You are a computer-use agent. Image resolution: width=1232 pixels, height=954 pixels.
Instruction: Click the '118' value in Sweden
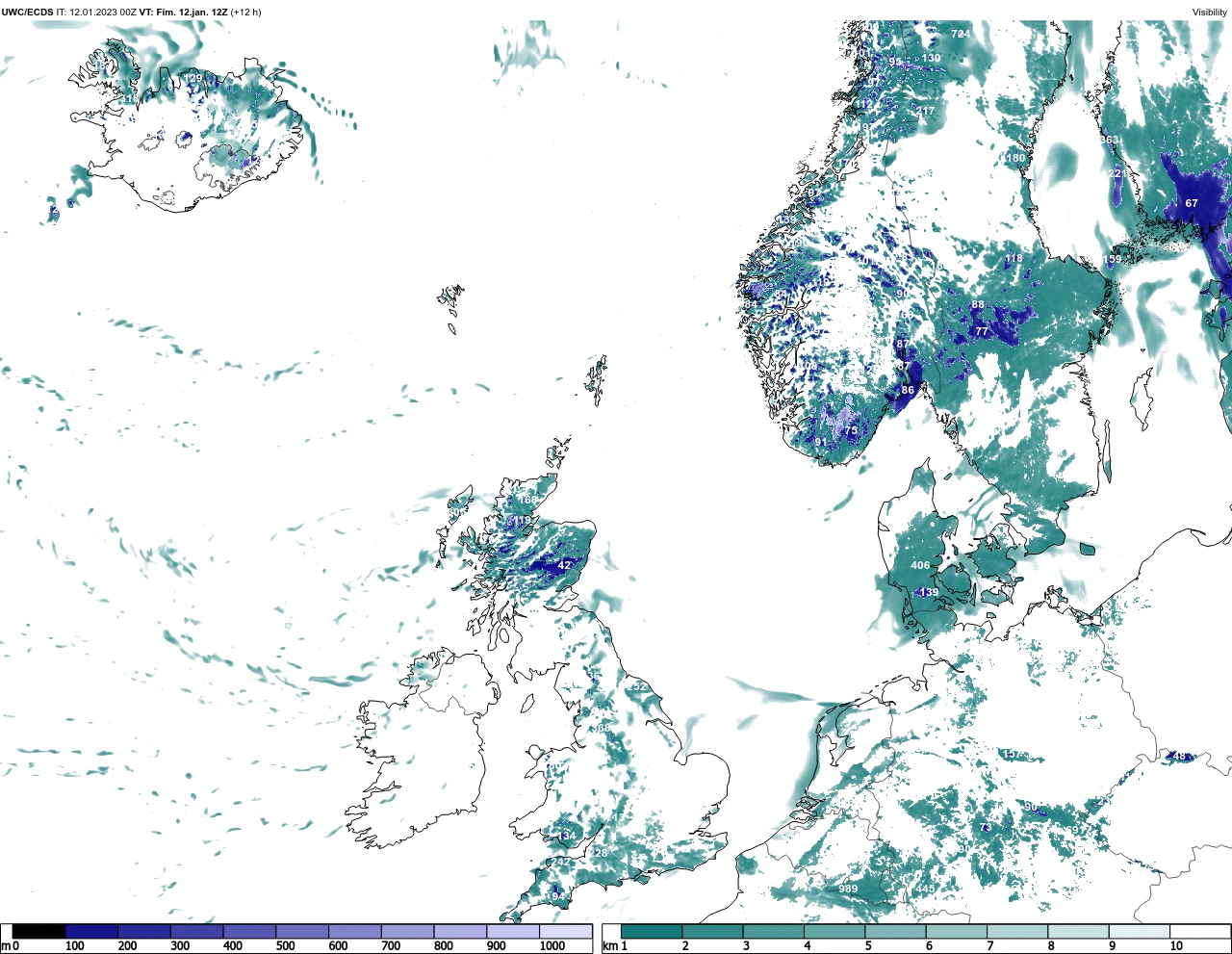pos(1014,258)
